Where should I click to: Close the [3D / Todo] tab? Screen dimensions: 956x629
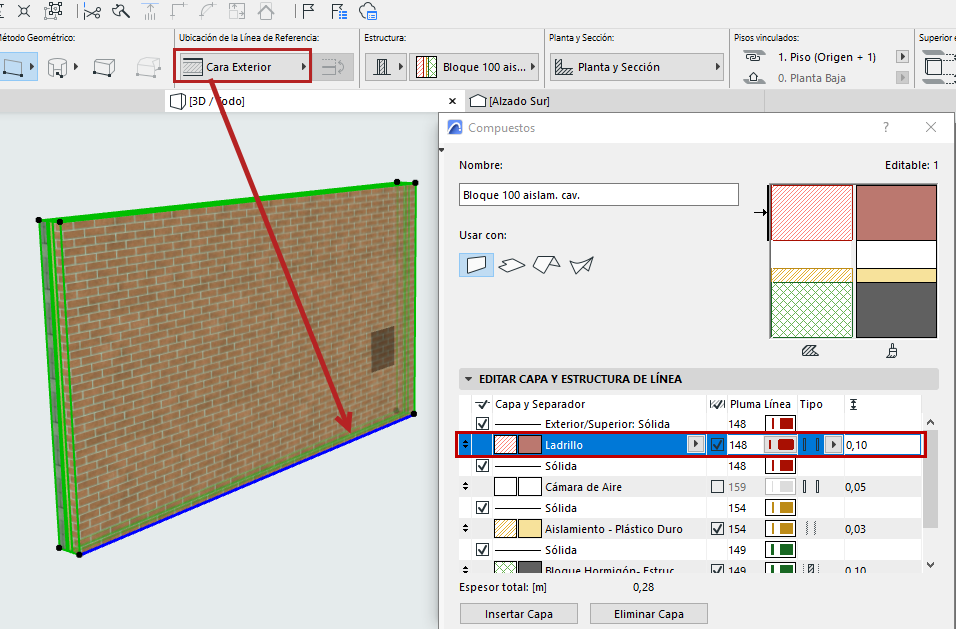coord(452,101)
